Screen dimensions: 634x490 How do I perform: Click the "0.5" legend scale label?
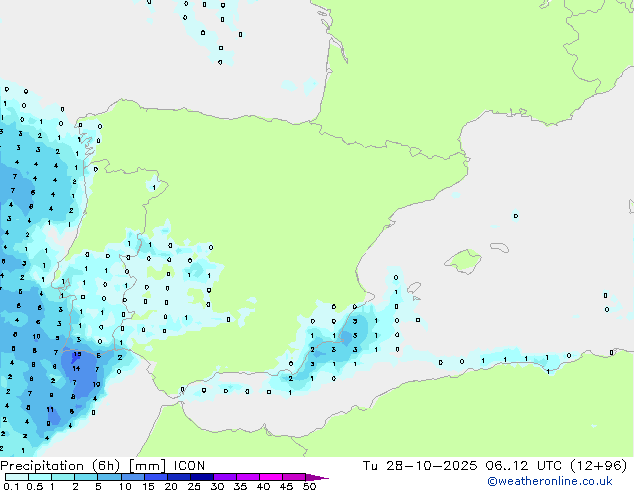coord(34,486)
